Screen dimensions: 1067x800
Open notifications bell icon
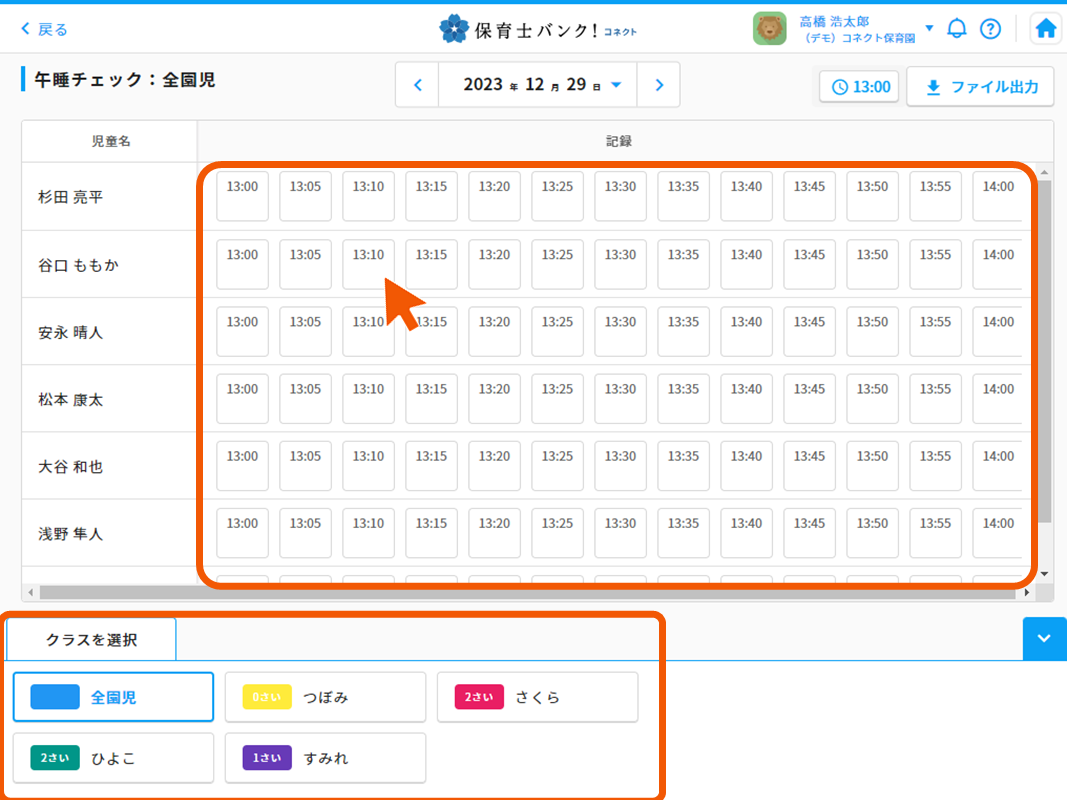(x=957, y=28)
